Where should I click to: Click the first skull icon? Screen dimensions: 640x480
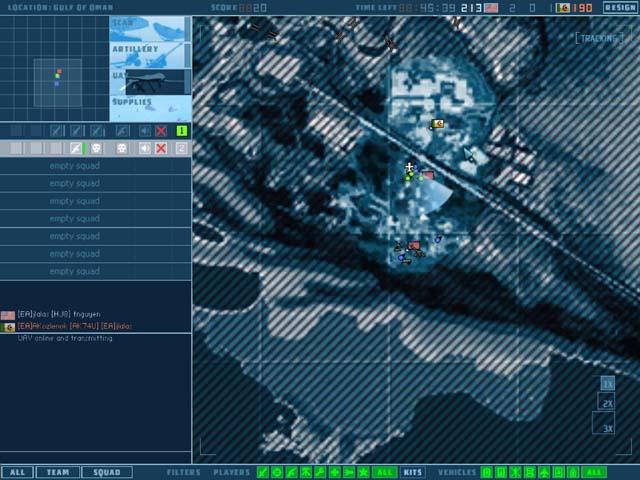click(97, 148)
